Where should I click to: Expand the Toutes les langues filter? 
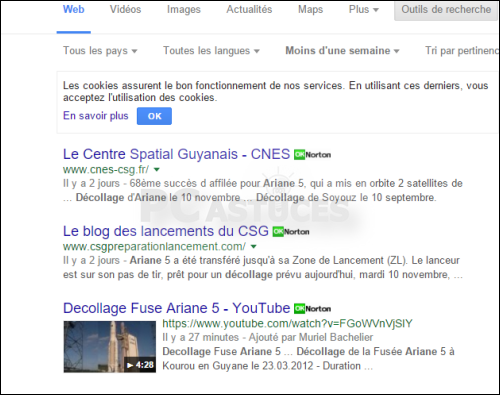pos(211,51)
